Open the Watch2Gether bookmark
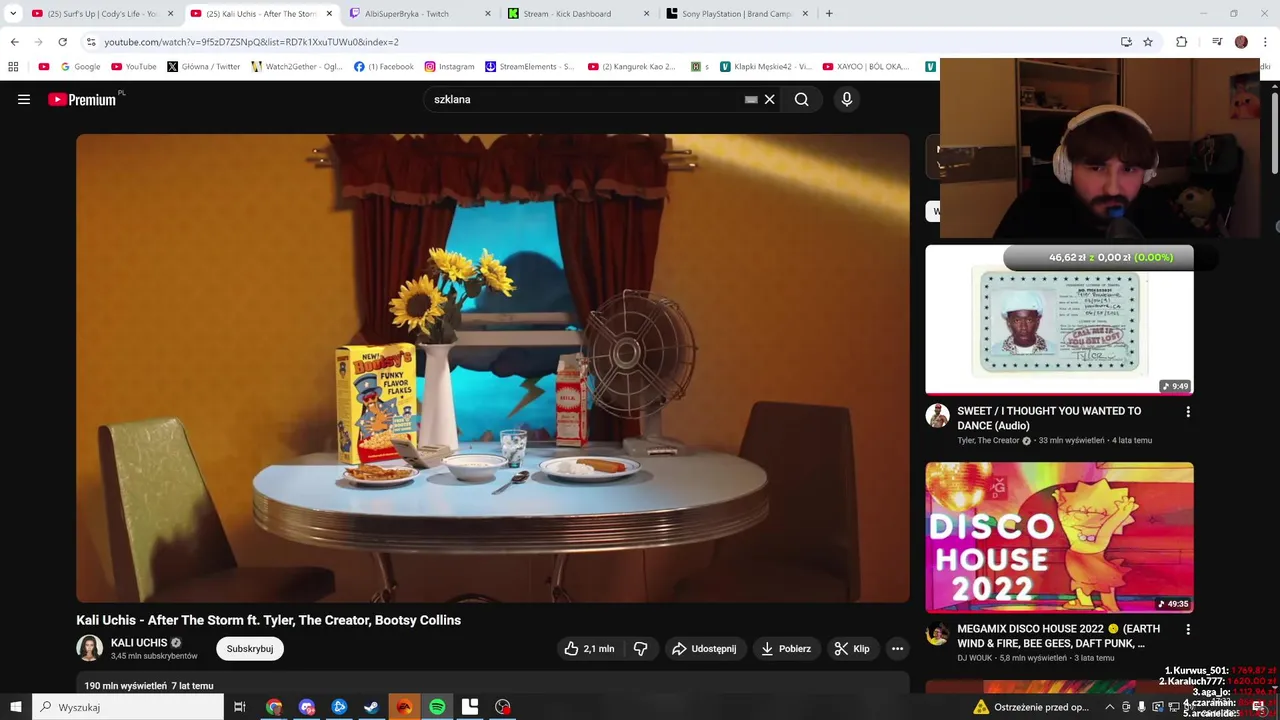Screen dimensions: 1280x720 297,67
